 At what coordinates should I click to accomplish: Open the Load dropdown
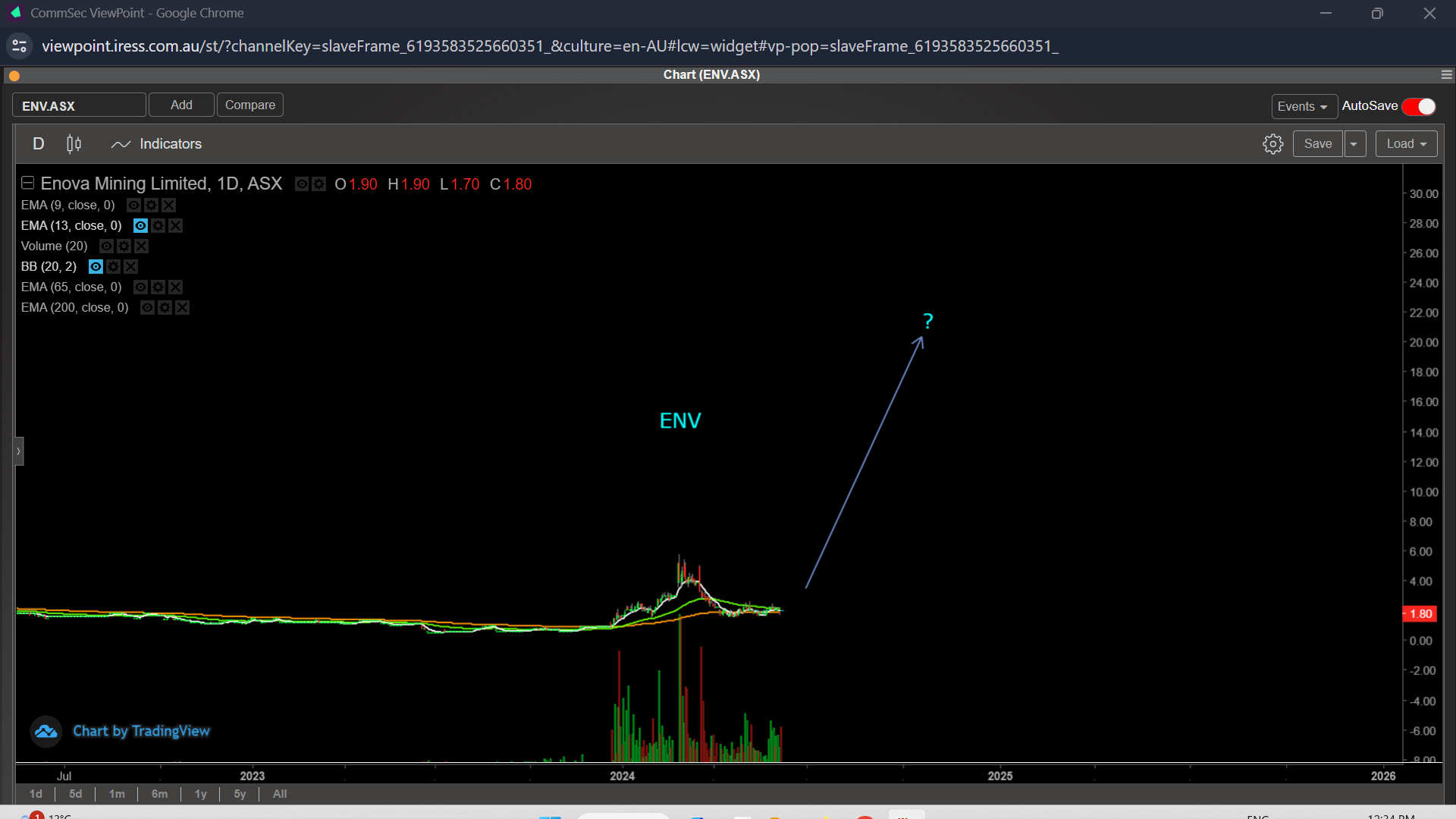point(1406,144)
